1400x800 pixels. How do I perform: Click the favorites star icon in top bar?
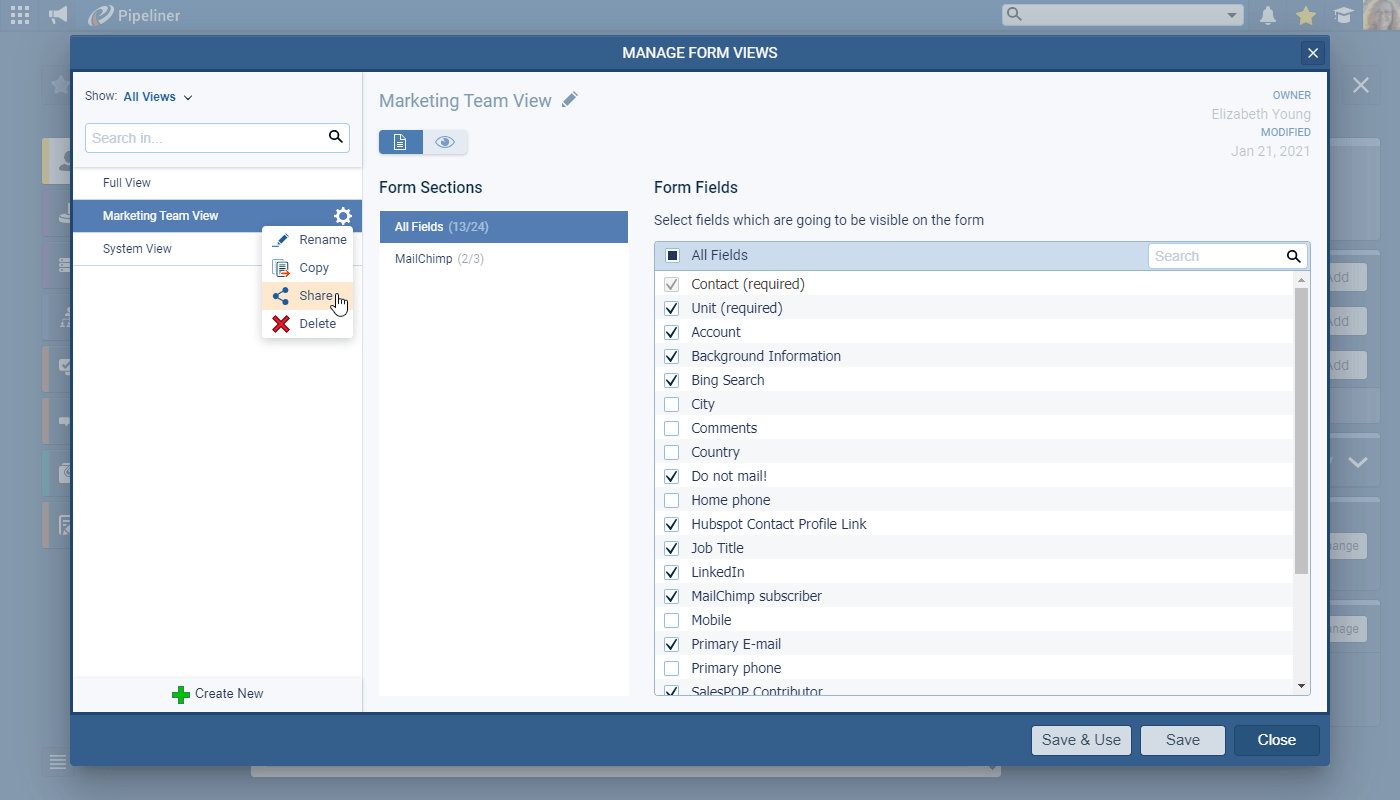click(x=1305, y=15)
